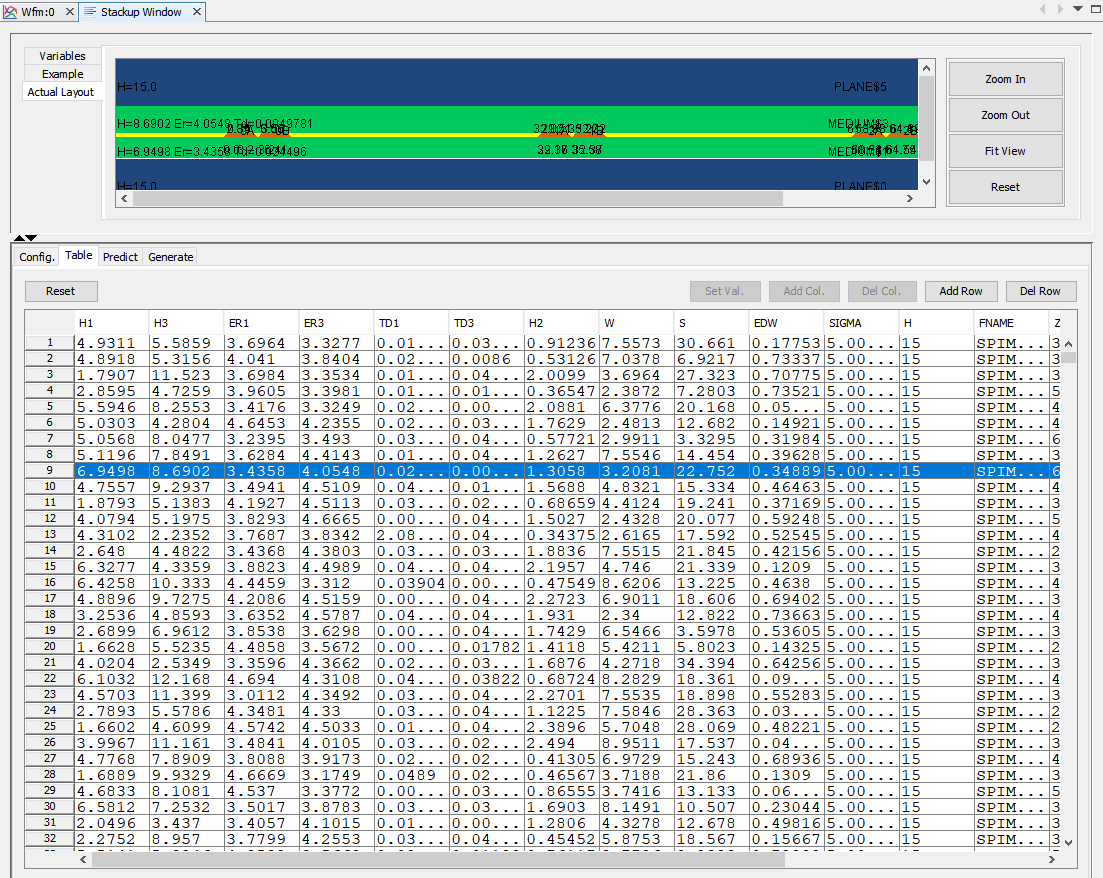This screenshot has width=1103, height=878.
Task: Open the Example layout tab
Action: coord(62,74)
